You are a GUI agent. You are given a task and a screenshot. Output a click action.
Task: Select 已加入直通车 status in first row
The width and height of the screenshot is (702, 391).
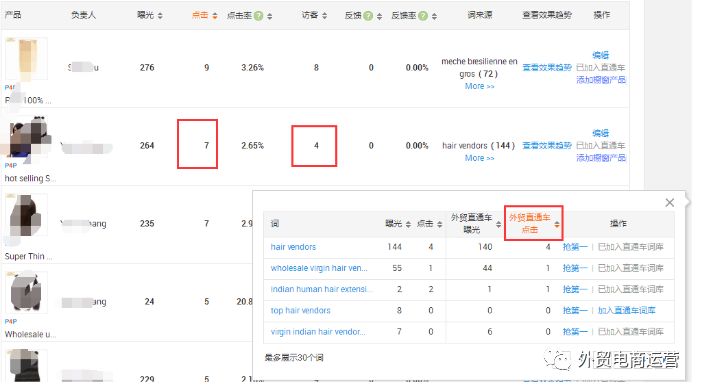tap(600, 68)
